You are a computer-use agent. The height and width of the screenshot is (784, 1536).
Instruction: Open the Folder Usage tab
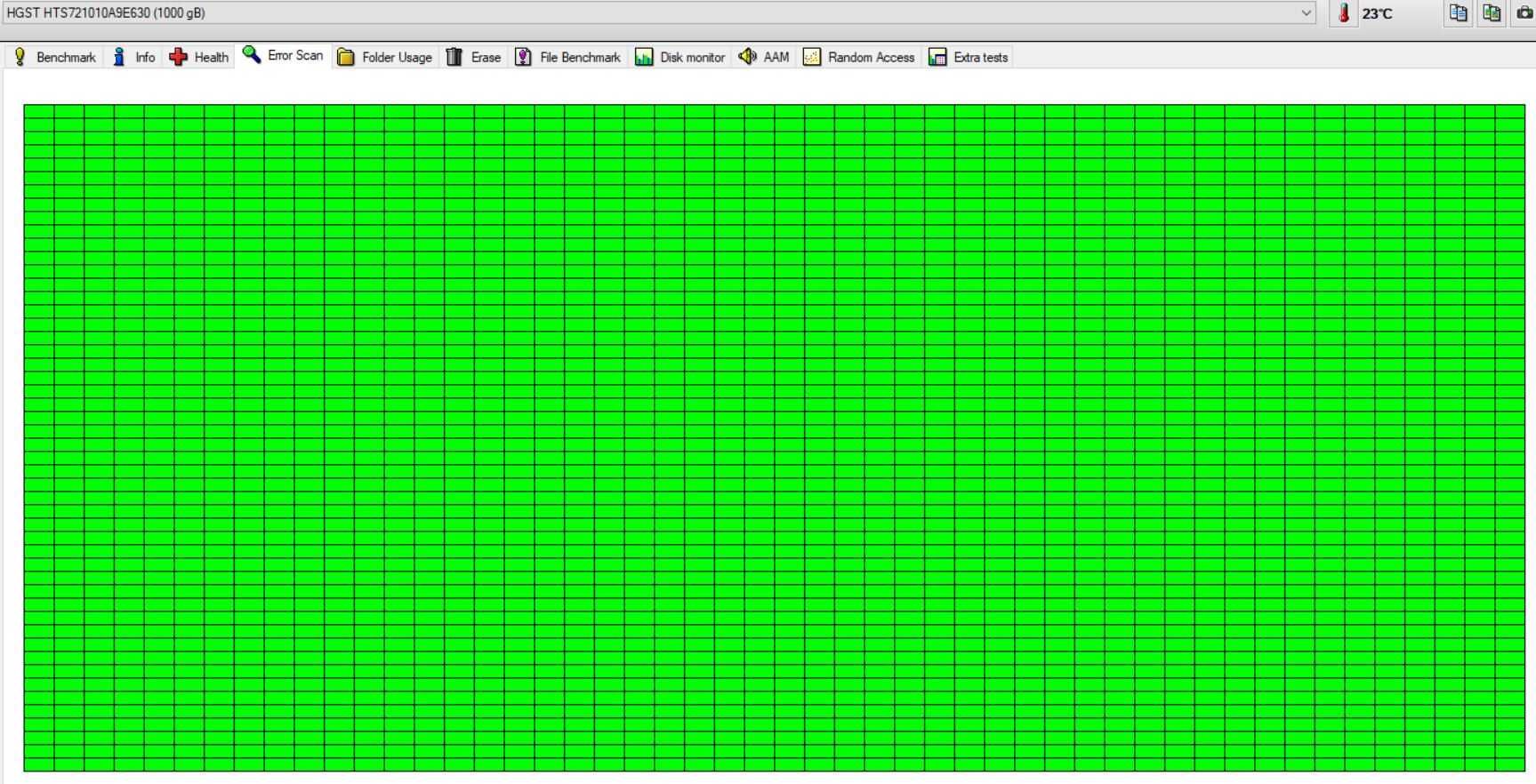pyautogui.click(x=385, y=57)
